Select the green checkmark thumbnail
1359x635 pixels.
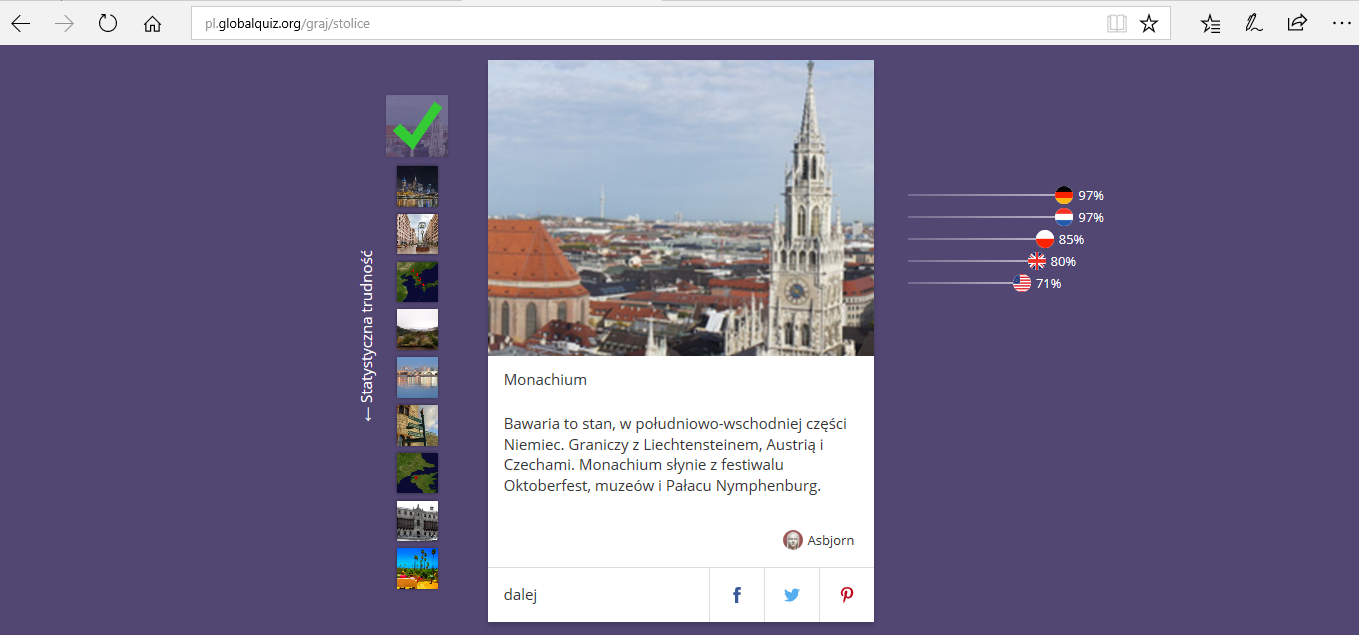click(417, 126)
